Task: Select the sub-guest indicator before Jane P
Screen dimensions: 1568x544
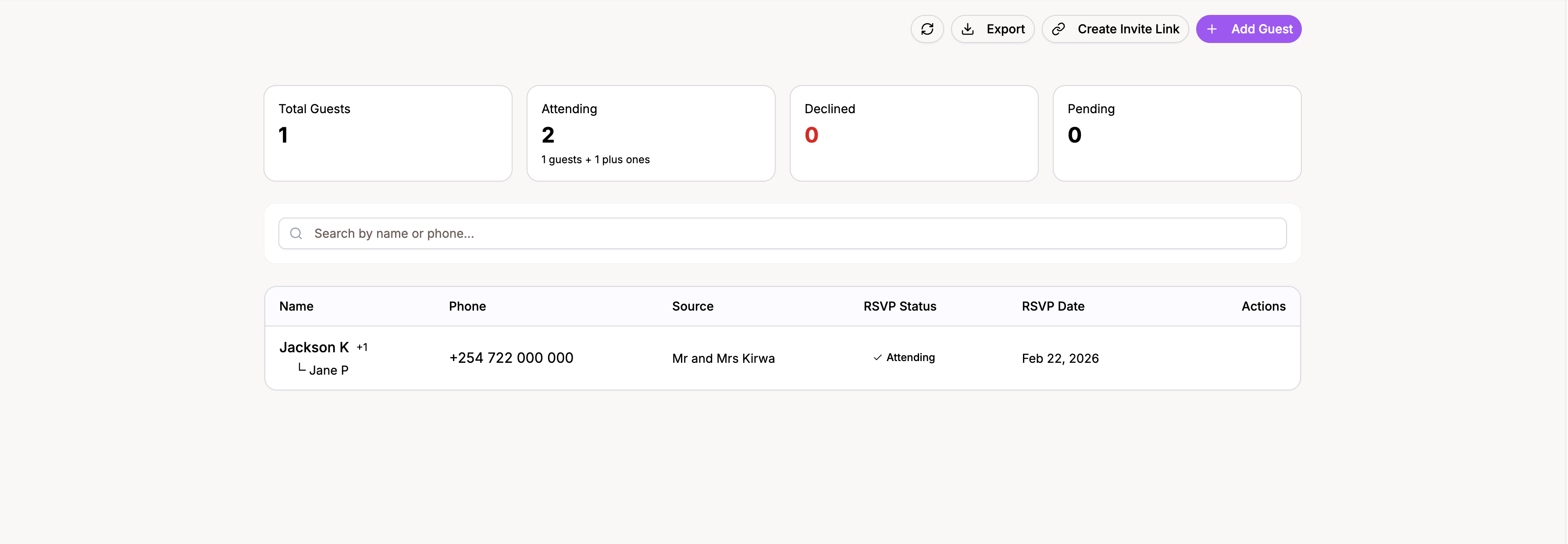Action: (301, 368)
